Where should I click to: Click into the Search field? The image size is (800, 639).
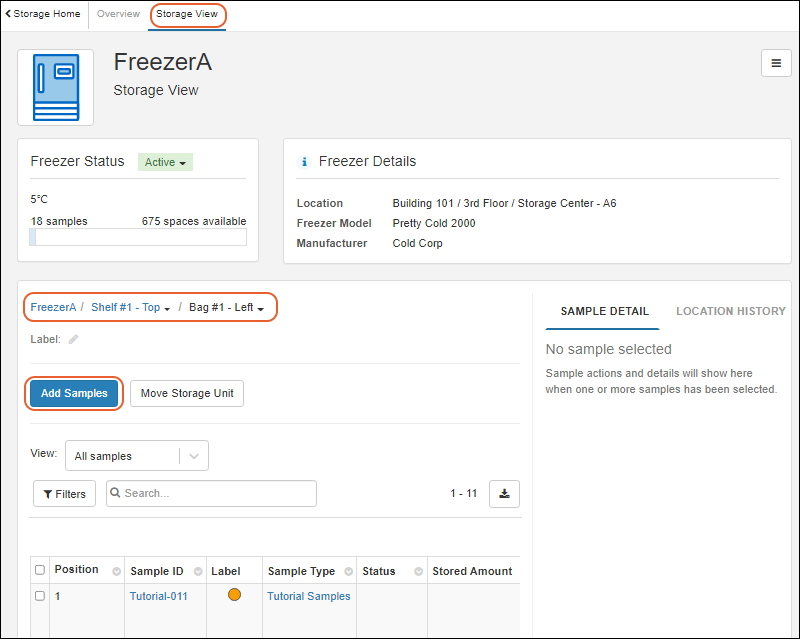tap(212, 493)
